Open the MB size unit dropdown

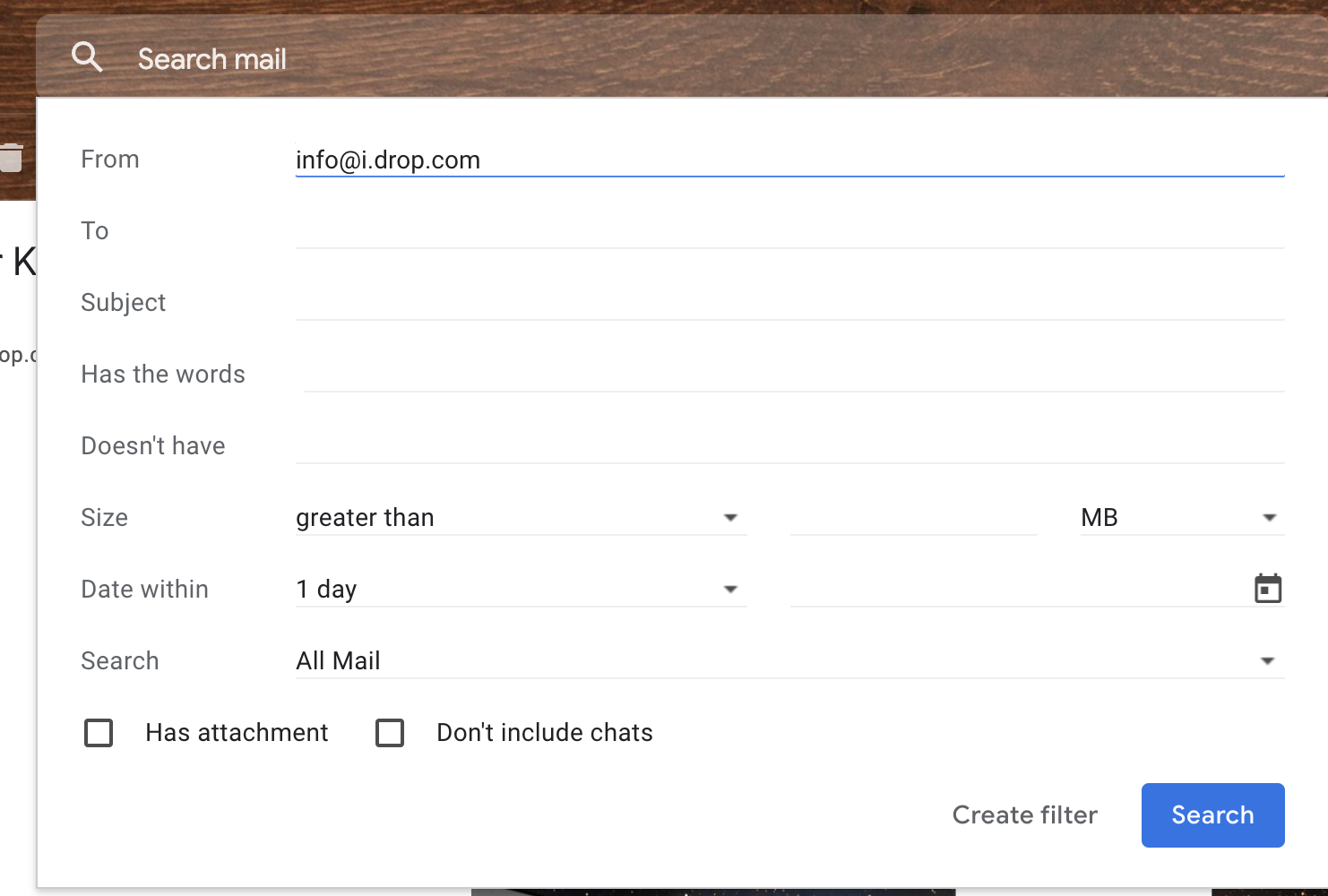(1180, 518)
